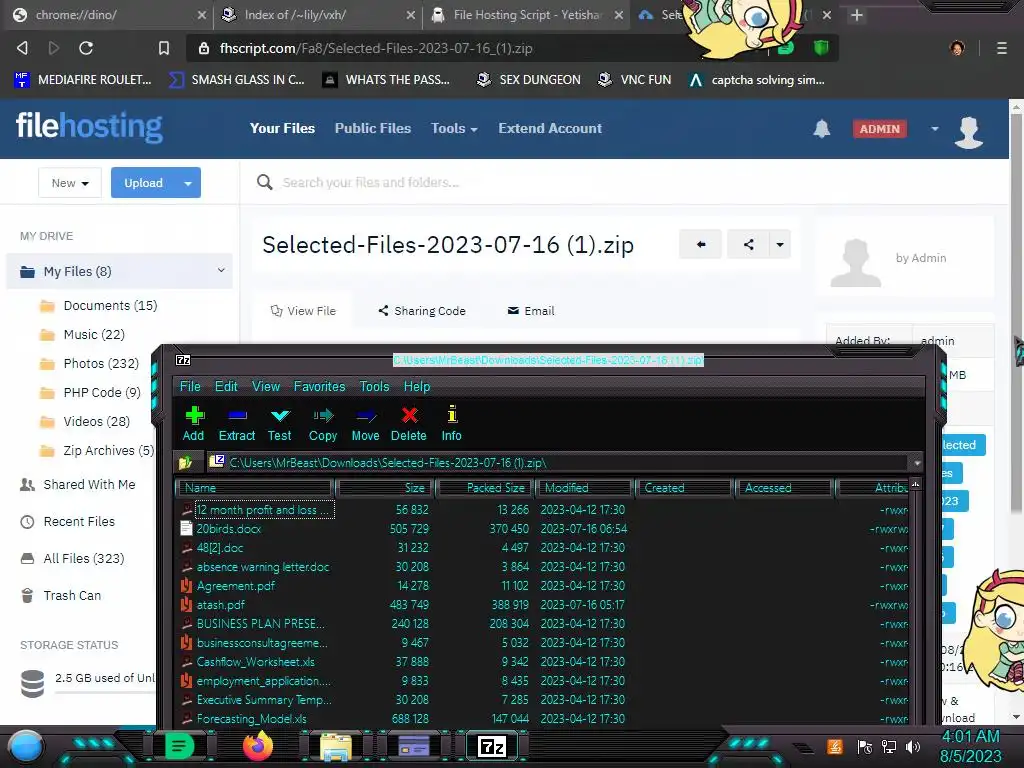Open the admin account dropdown arrow

[x=935, y=129]
